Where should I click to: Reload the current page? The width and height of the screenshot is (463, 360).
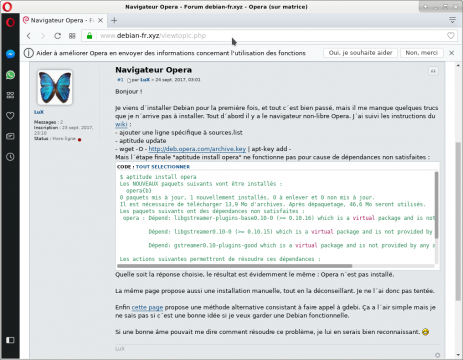coord(57,36)
